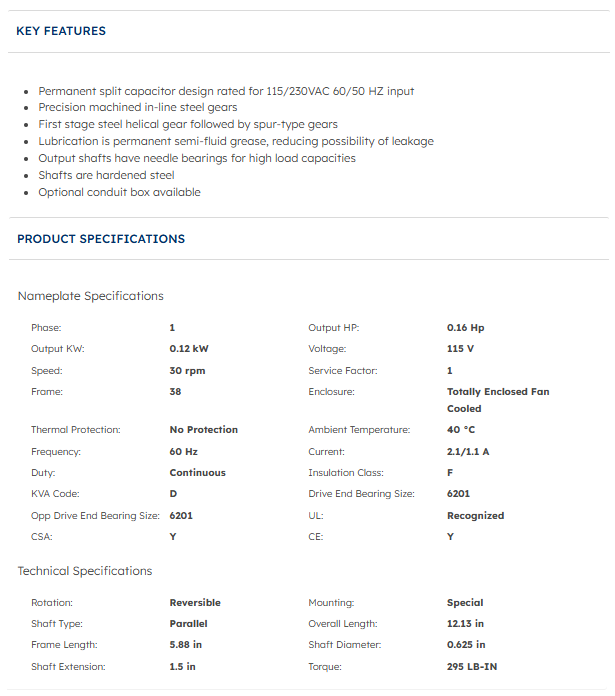
Task: Click the Technical Specifications subheading
Action: click(85, 571)
